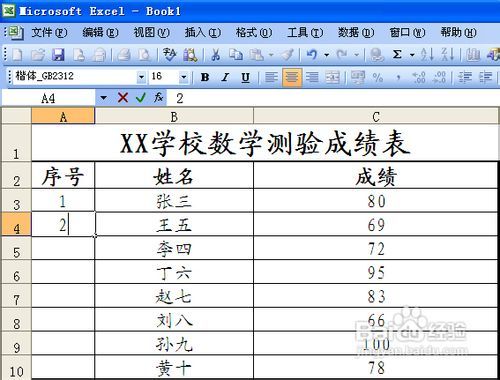
Task: Toggle the active Center alignment button
Action: coord(292,78)
